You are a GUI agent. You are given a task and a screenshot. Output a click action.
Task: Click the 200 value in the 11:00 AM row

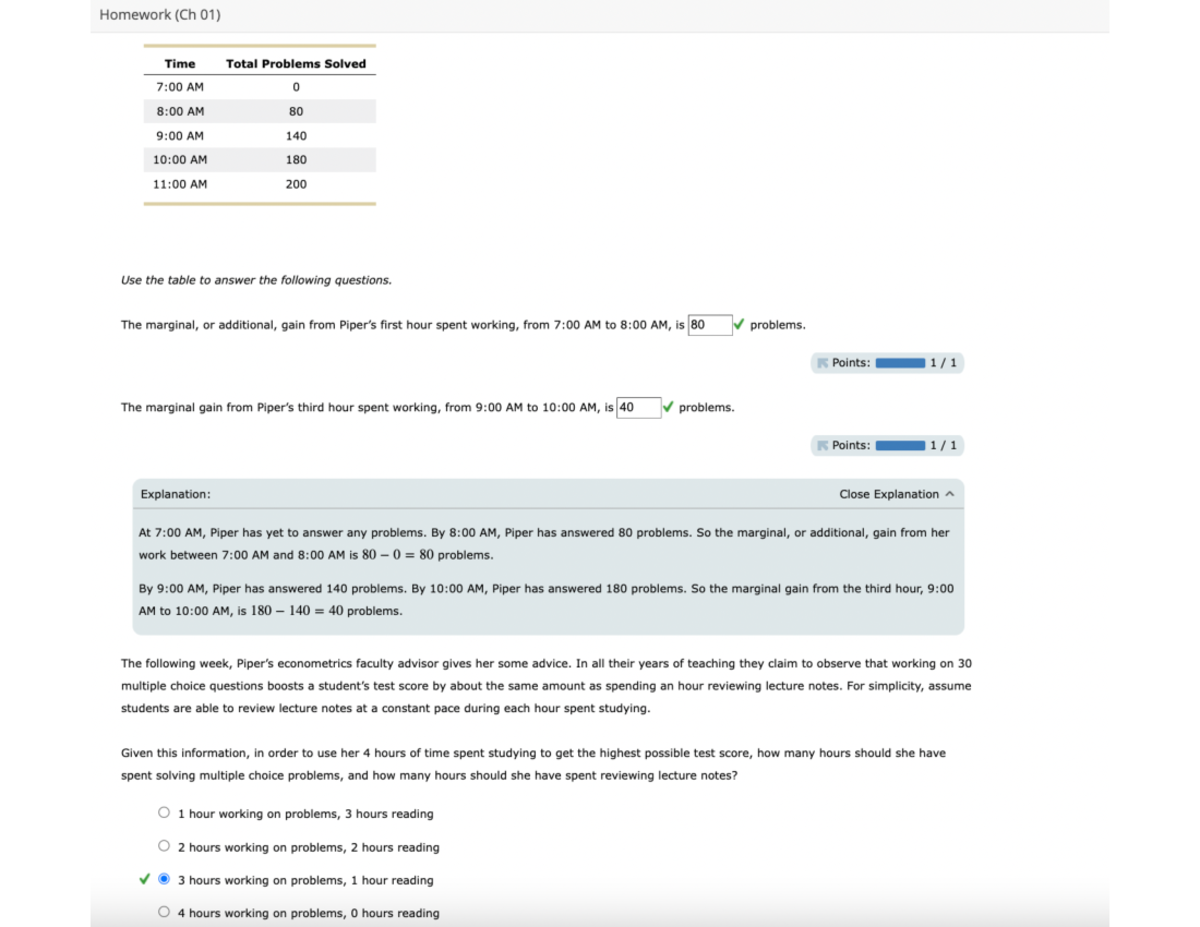[x=296, y=184]
